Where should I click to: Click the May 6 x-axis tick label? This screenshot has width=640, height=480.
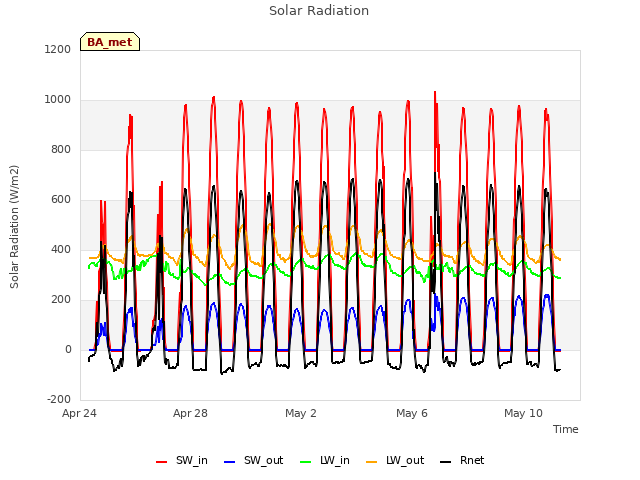click(x=412, y=413)
